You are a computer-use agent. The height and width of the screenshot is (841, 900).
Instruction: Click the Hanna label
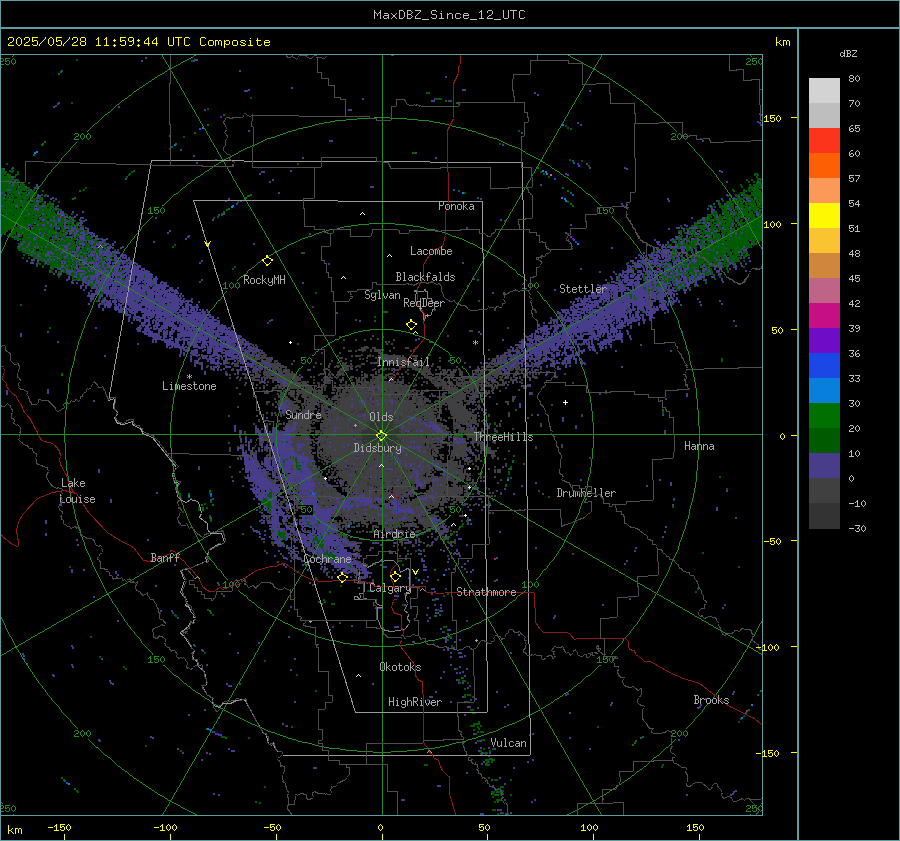(x=699, y=446)
